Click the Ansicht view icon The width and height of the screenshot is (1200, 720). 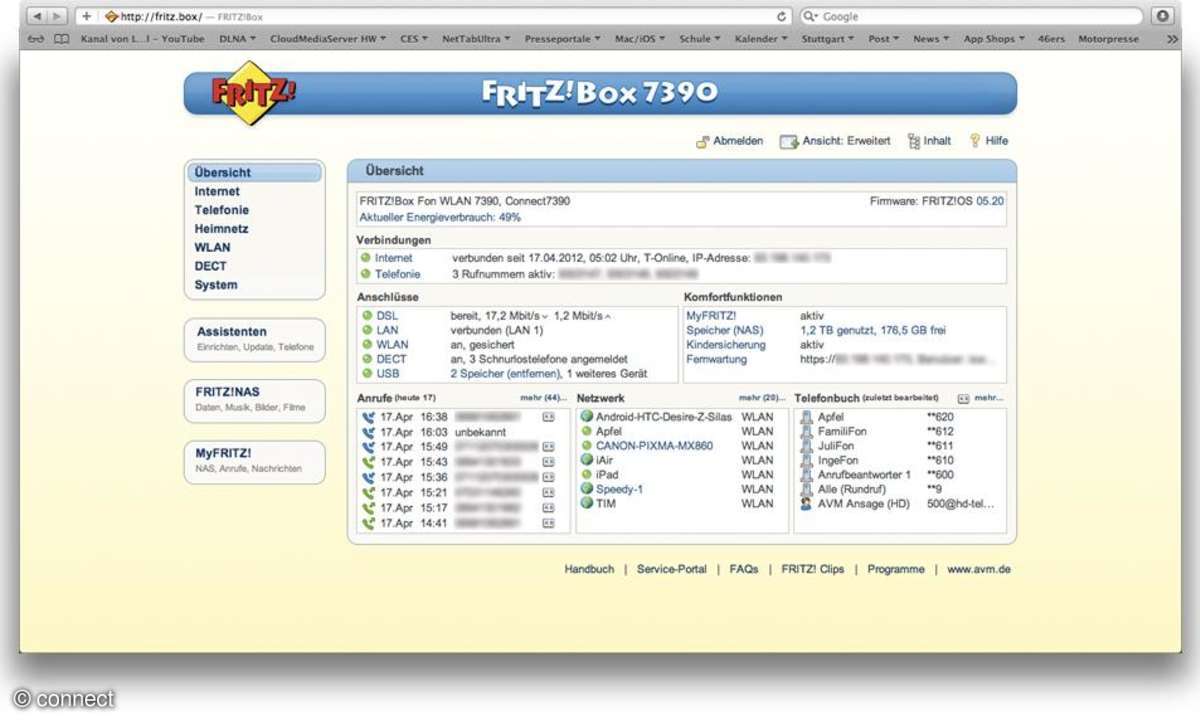tap(789, 141)
